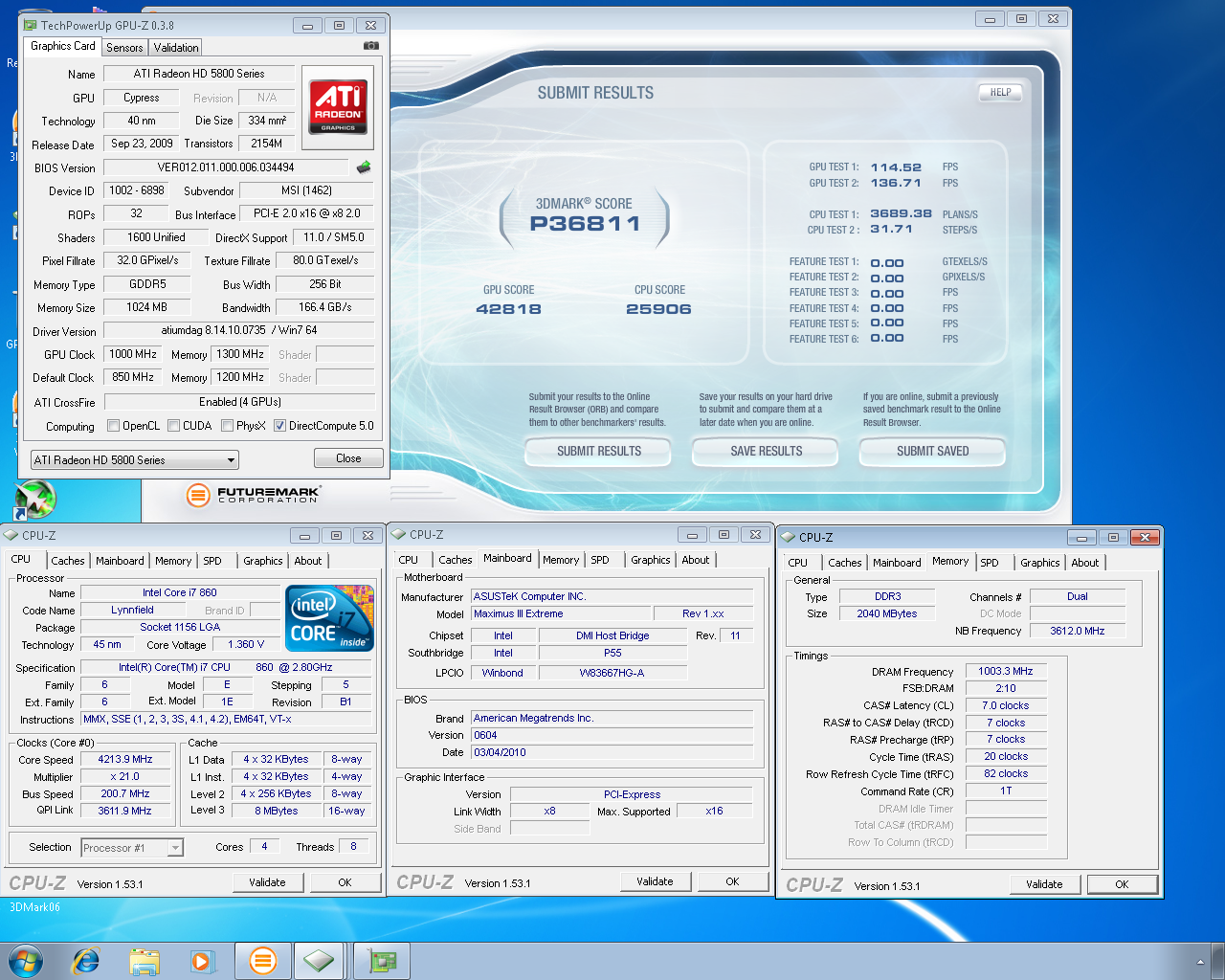1225x980 pixels.
Task: Toggle the DirectCompute 5.0 checkbox
Action: 279,426
